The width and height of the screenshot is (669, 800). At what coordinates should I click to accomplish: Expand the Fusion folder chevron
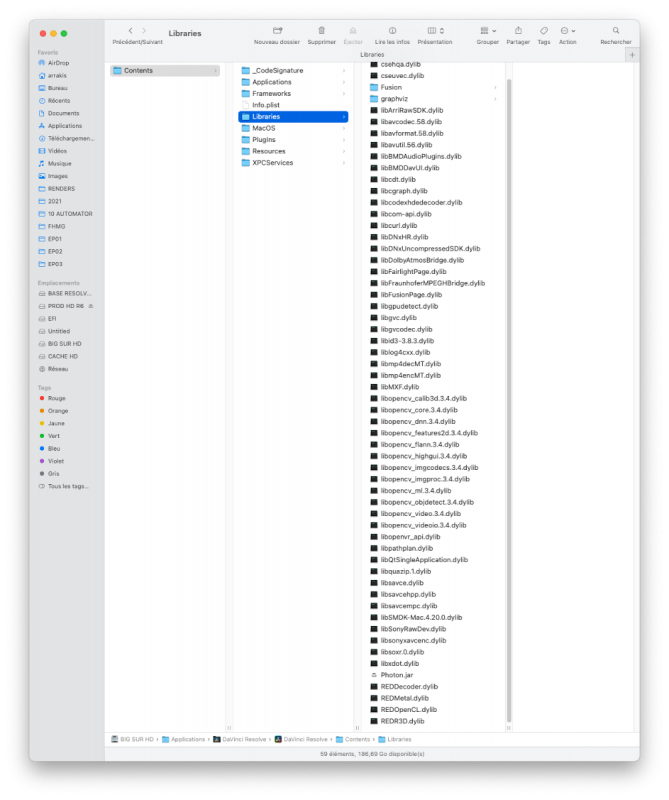[x=495, y=88]
